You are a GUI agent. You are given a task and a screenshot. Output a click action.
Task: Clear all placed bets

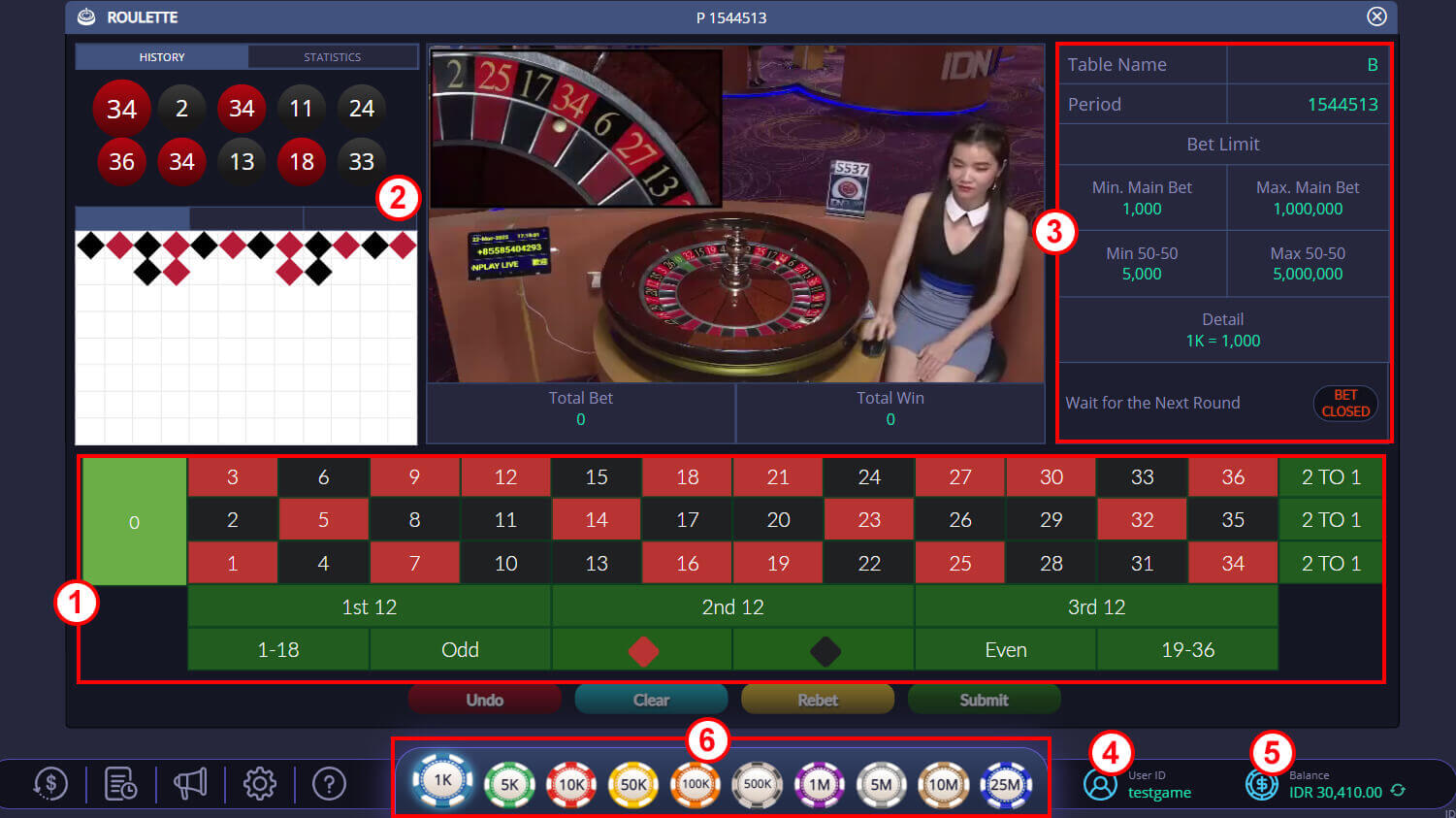tap(652, 700)
